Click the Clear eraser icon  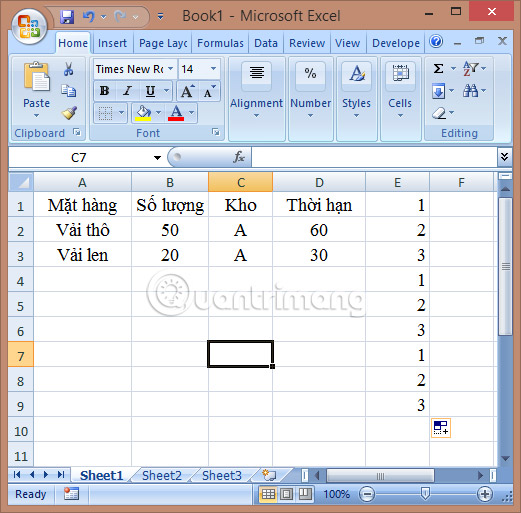tap(439, 113)
